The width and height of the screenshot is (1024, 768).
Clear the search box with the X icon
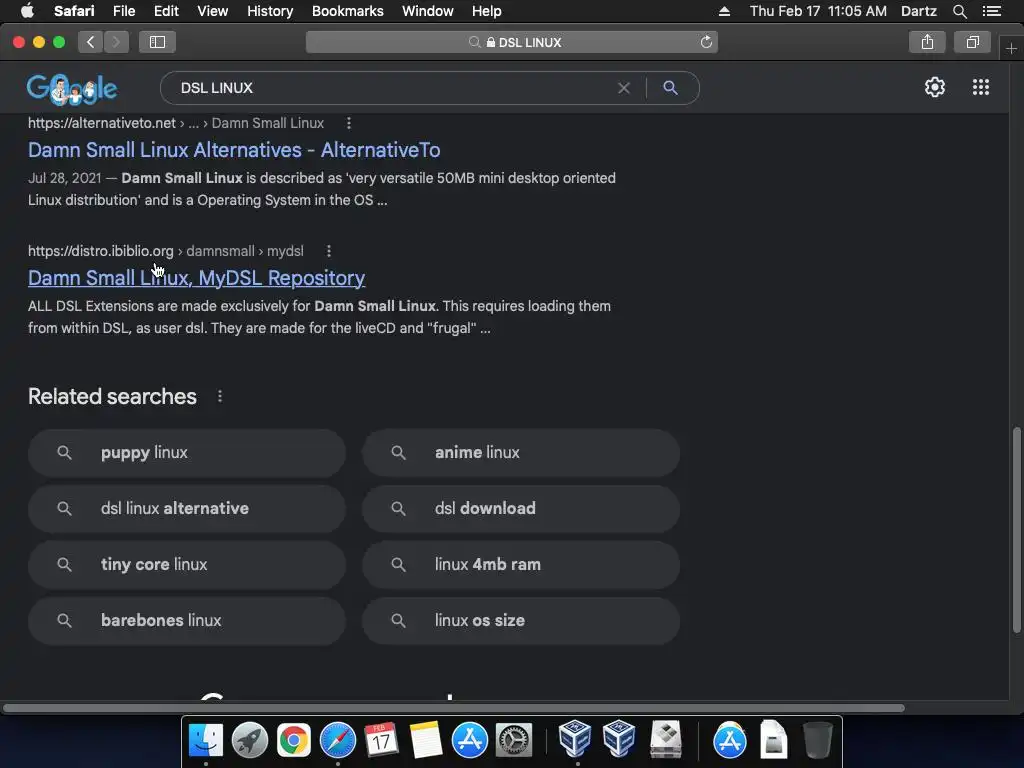tap(624, 88)
